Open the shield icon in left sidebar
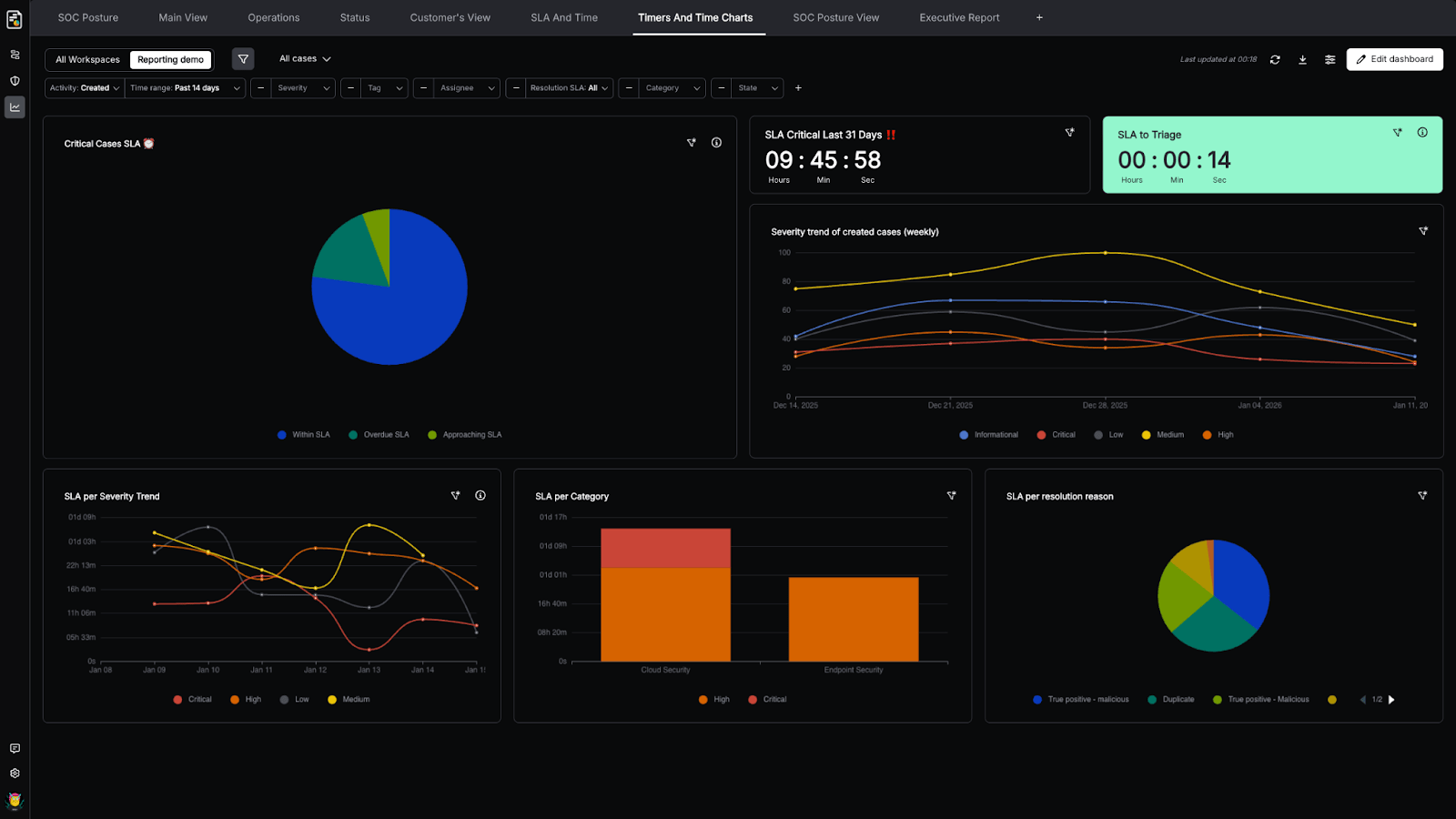Screen dimensions: 1456x819 [x=15, y=80]
